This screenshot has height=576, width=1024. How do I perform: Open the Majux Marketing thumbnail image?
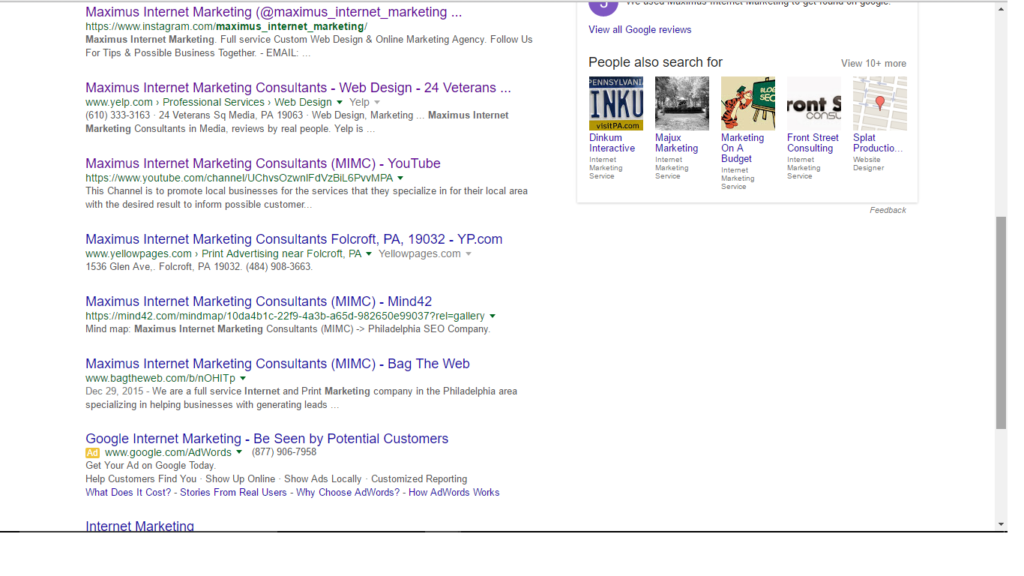click(x=682, y=103)
